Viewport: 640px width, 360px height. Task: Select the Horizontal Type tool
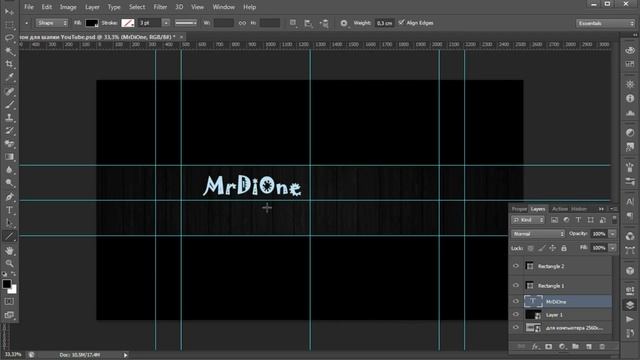click(9, 210)
